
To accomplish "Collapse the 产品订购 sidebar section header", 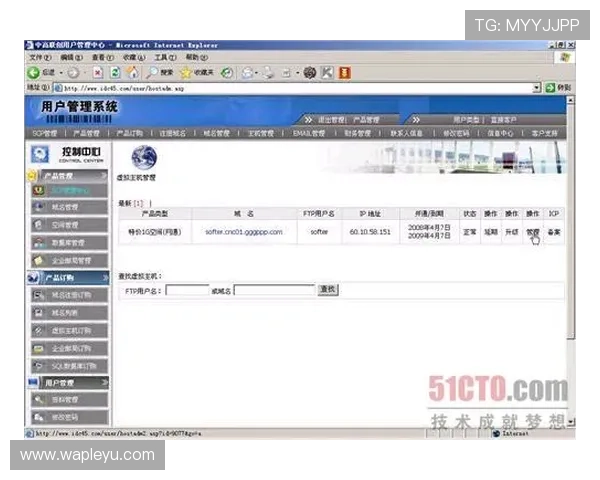I will point(68,278).
